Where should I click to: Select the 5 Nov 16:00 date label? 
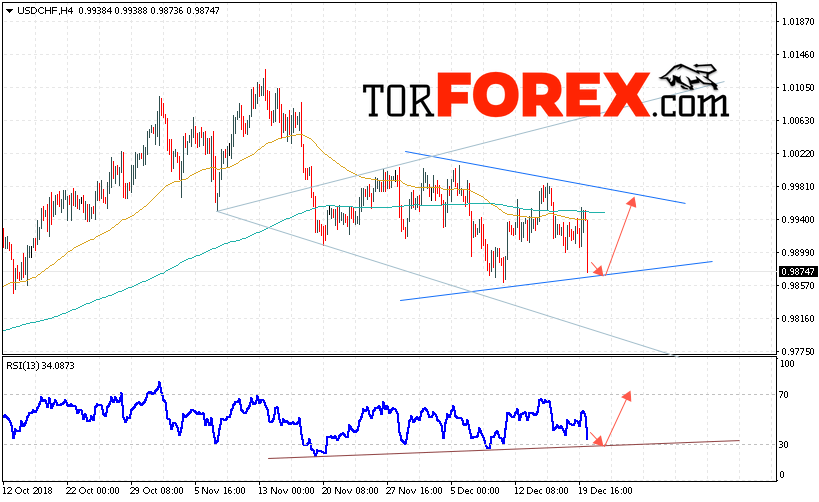point(220,491)
